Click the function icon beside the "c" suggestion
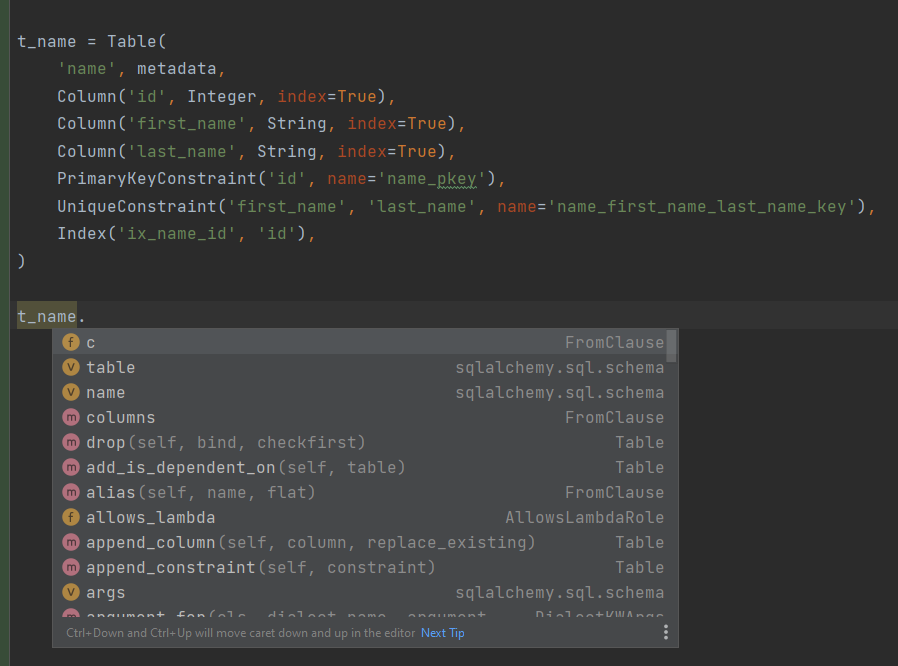The height and width of the screenshot is (666, 898). (71, 342)
